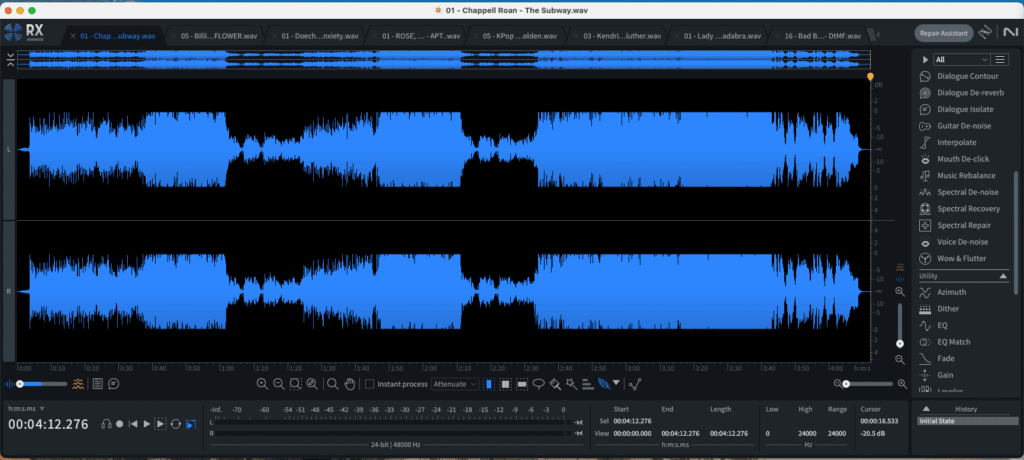The height and width of the screenshot is (460, 1024).
Task: Collapse the waveform overview strip
Action: 10,60
